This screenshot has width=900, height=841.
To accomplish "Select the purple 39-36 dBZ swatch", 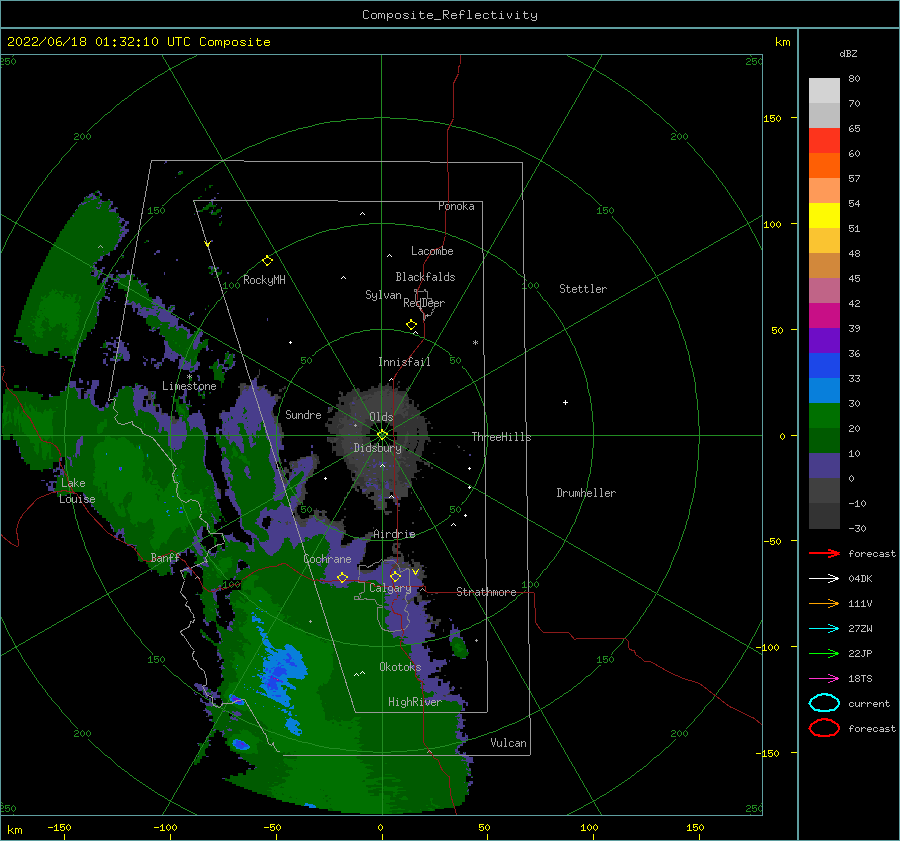I will (x=824, y=340).
